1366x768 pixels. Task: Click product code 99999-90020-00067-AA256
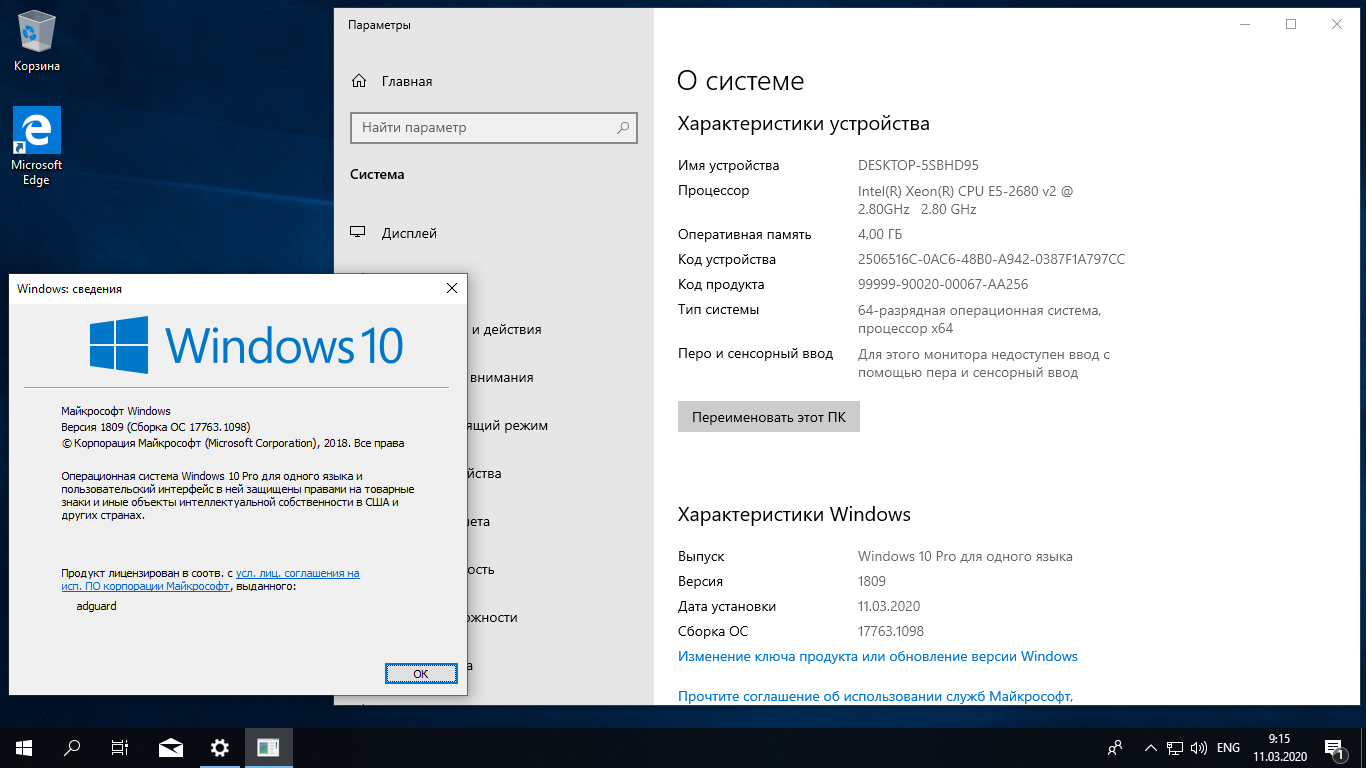(943, 284)
